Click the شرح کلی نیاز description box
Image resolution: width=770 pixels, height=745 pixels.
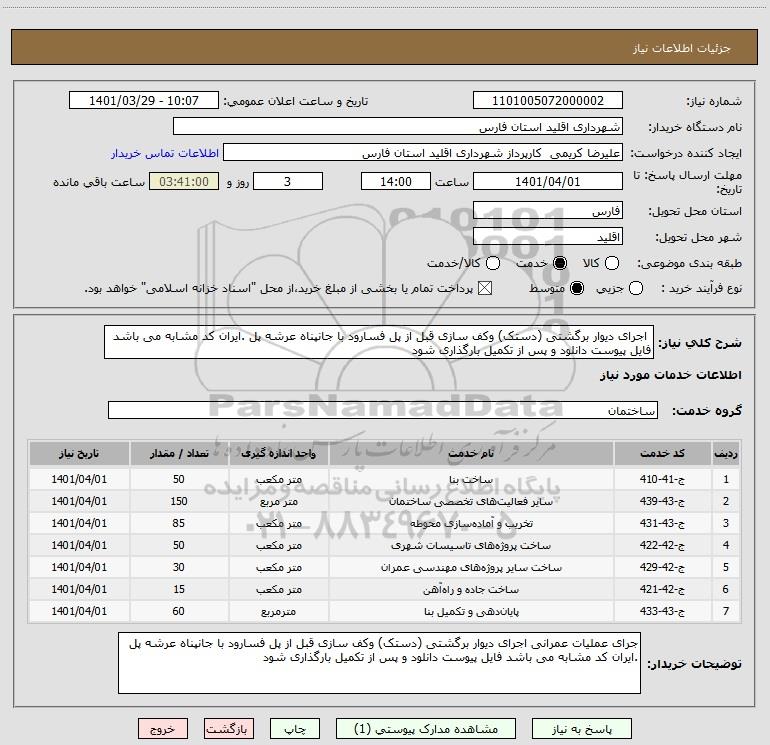coord(379,342)
